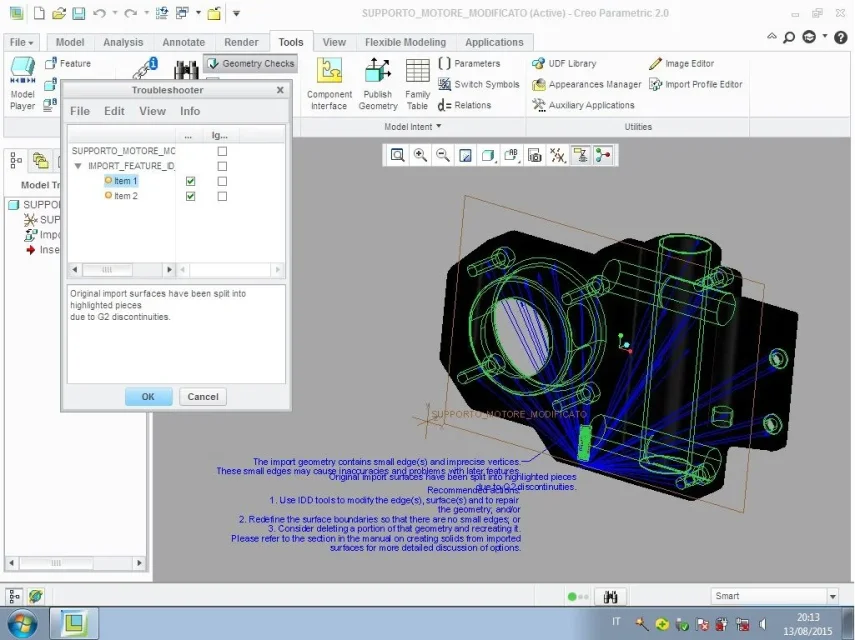This screenshot has height=640, width=855.
Task: Collapse the IMPORT_FEATURE_ID tree node
Action: [78, 166]
